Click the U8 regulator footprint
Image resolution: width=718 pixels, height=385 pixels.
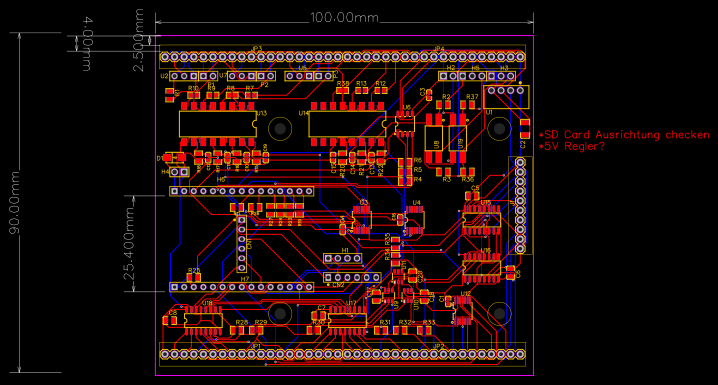pyautogui.click(x=434, y=139)
